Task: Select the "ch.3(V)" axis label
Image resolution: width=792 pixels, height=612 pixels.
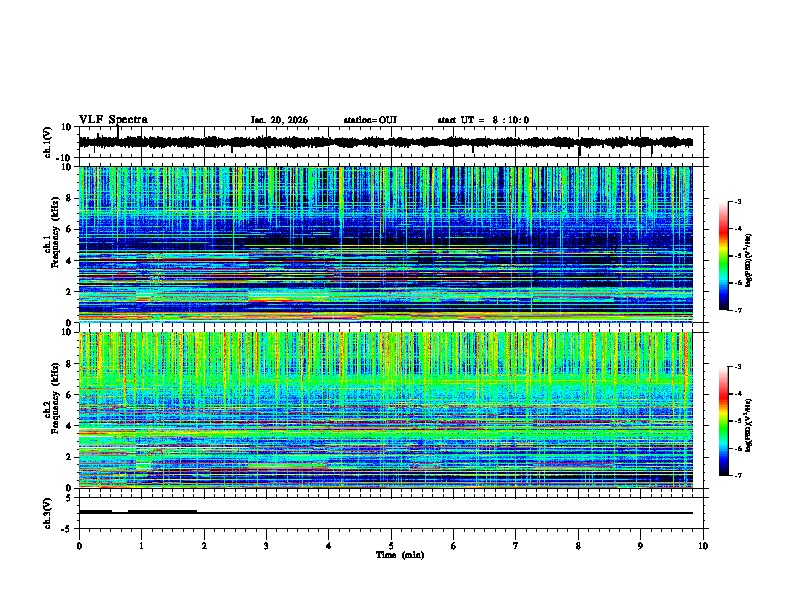Action: pos(48,513)
